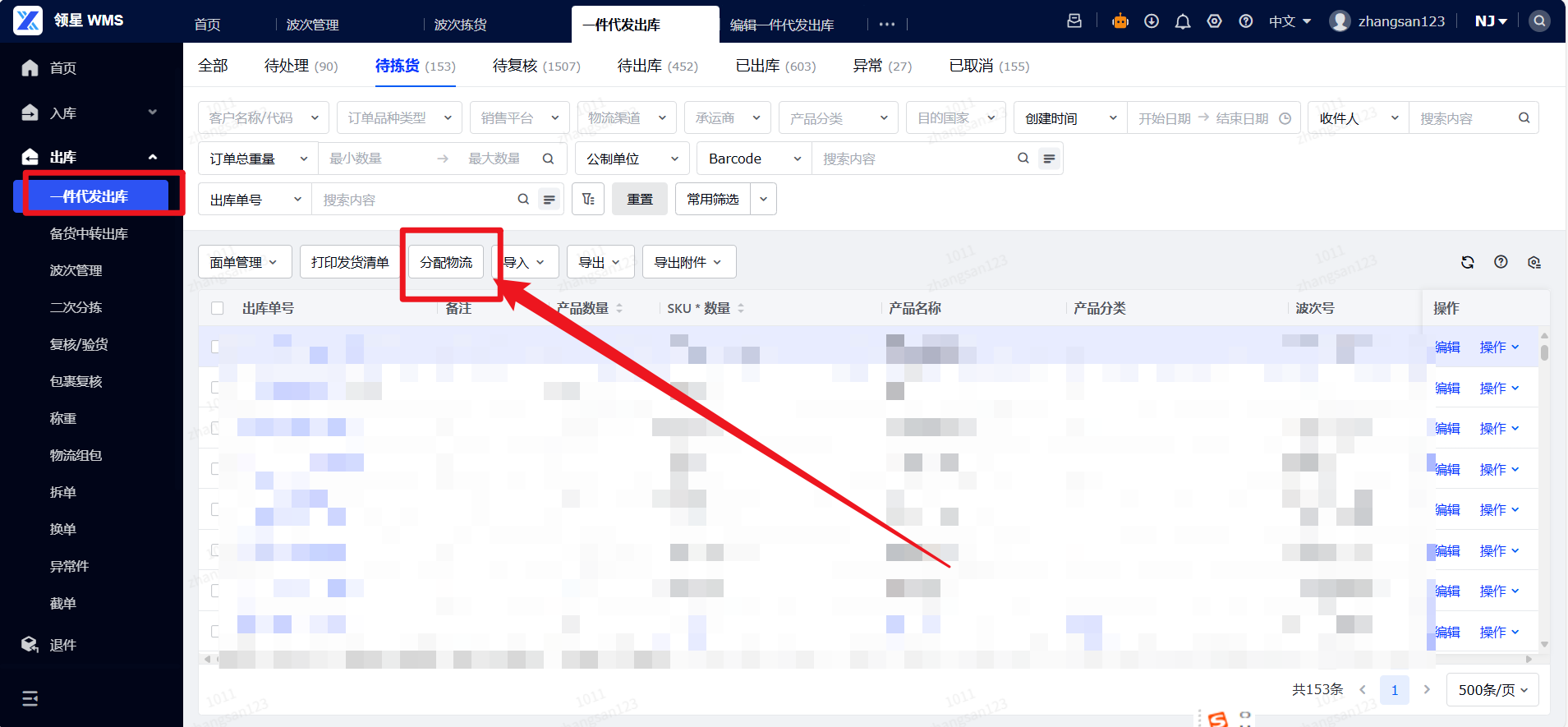1568x727 pixels.
Task: Open the help question mark icon in top bar
Action: (x=1246, y=21)
